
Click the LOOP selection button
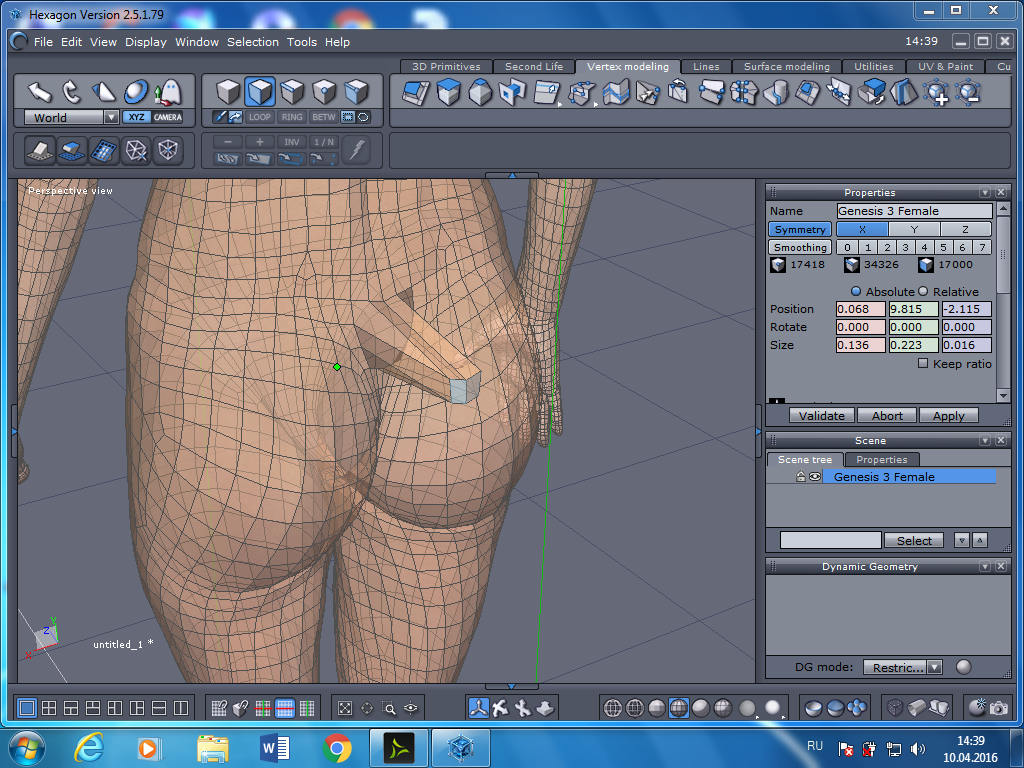pos(260,117)
